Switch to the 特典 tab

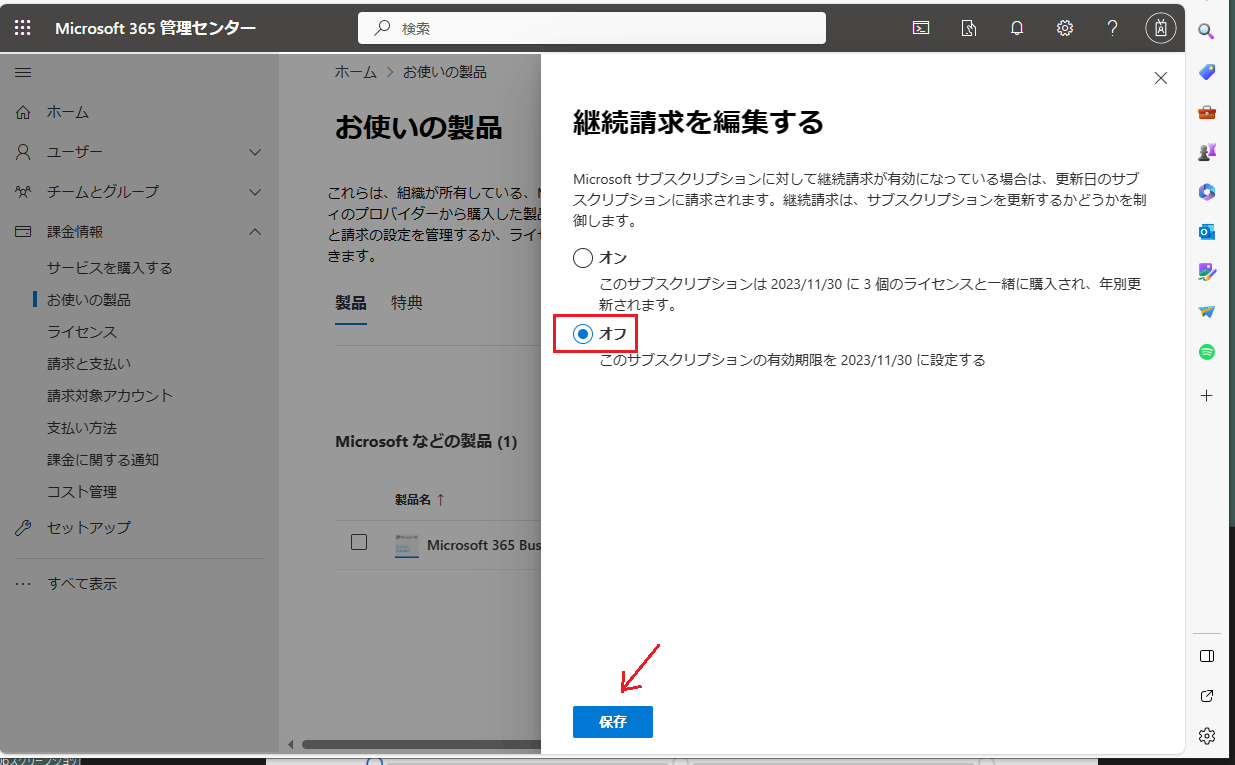pos(407,303)
